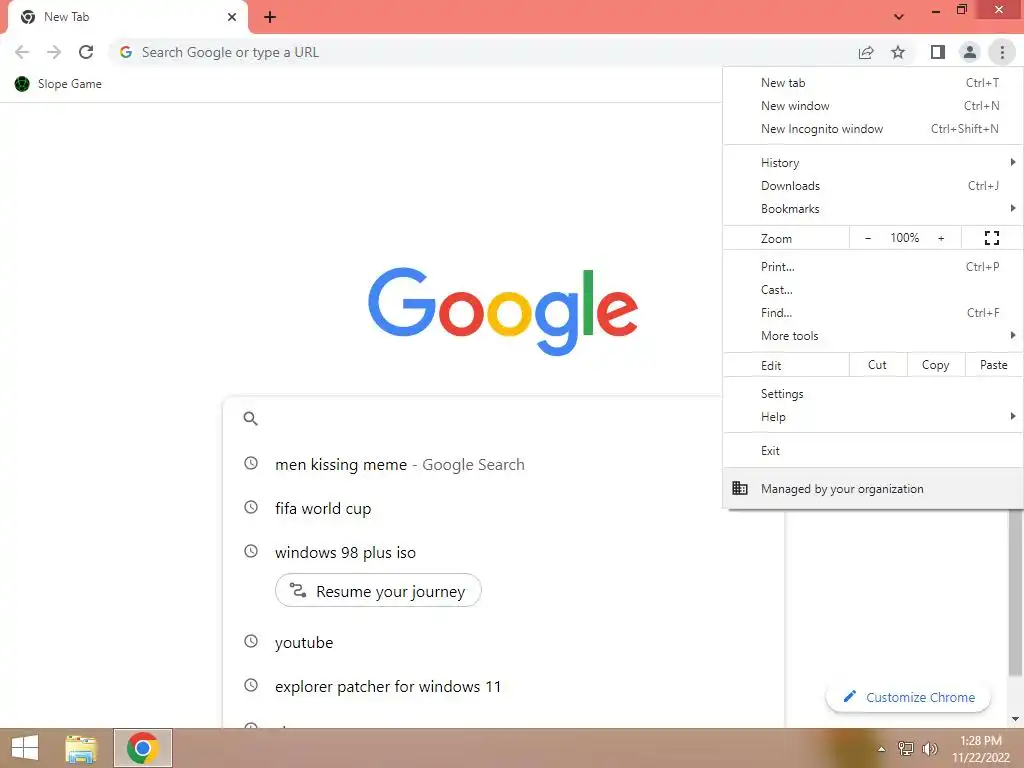Screen dimensions: 1024x768
Task: Click Resume your journey chip
Action: click(378, 590)
